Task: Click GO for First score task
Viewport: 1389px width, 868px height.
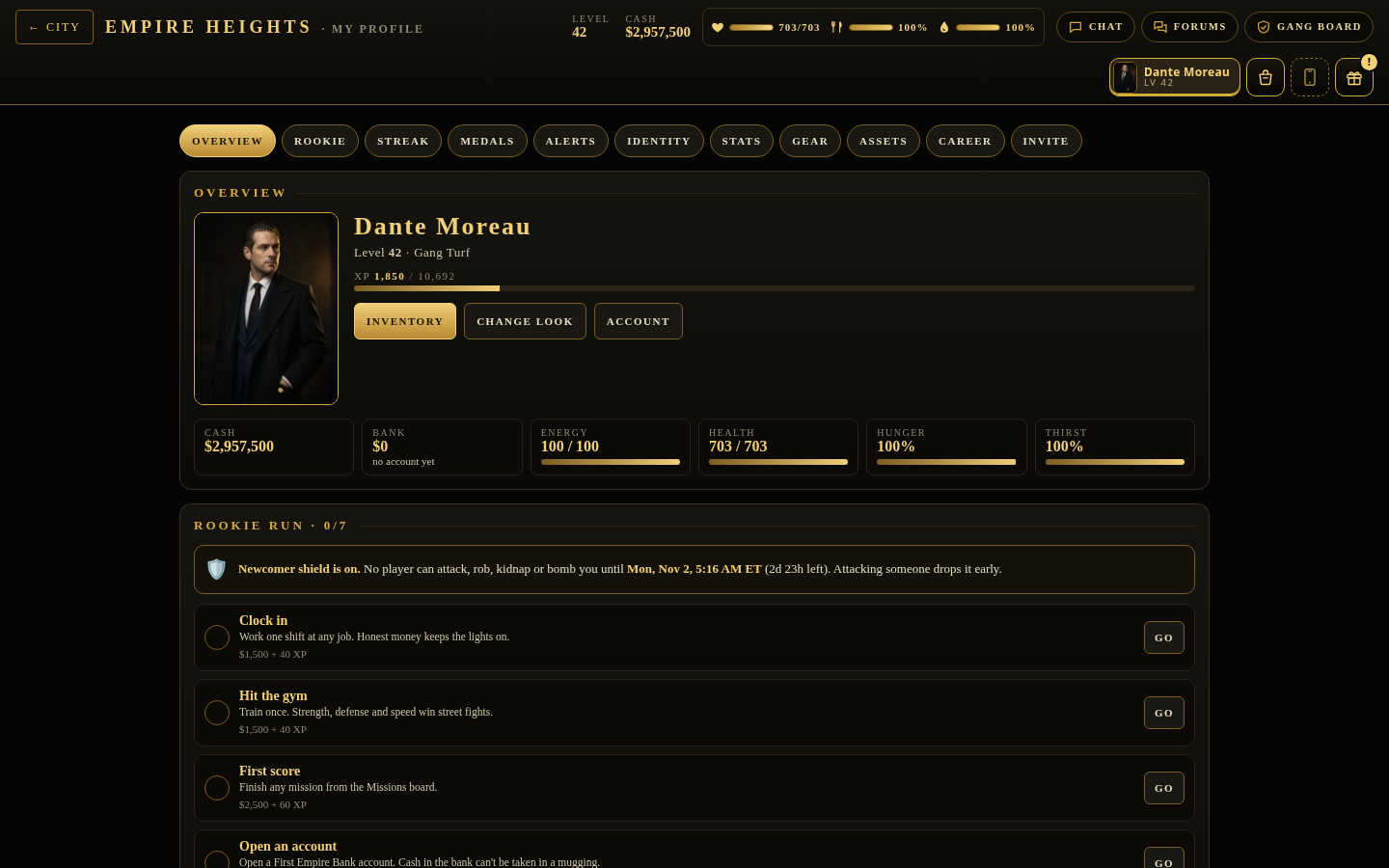Action: [1164, 788]
